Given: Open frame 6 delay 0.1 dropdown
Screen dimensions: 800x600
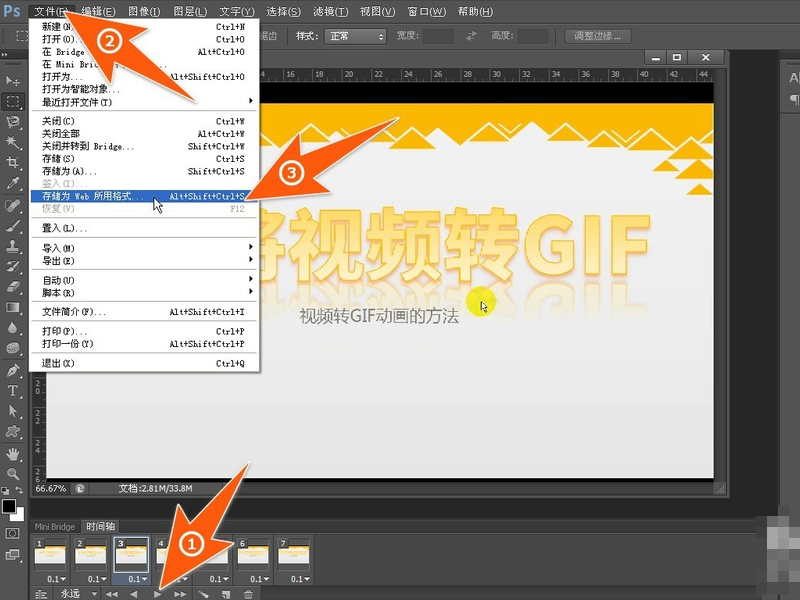Looking at the screenshot, I should (259, 579).
